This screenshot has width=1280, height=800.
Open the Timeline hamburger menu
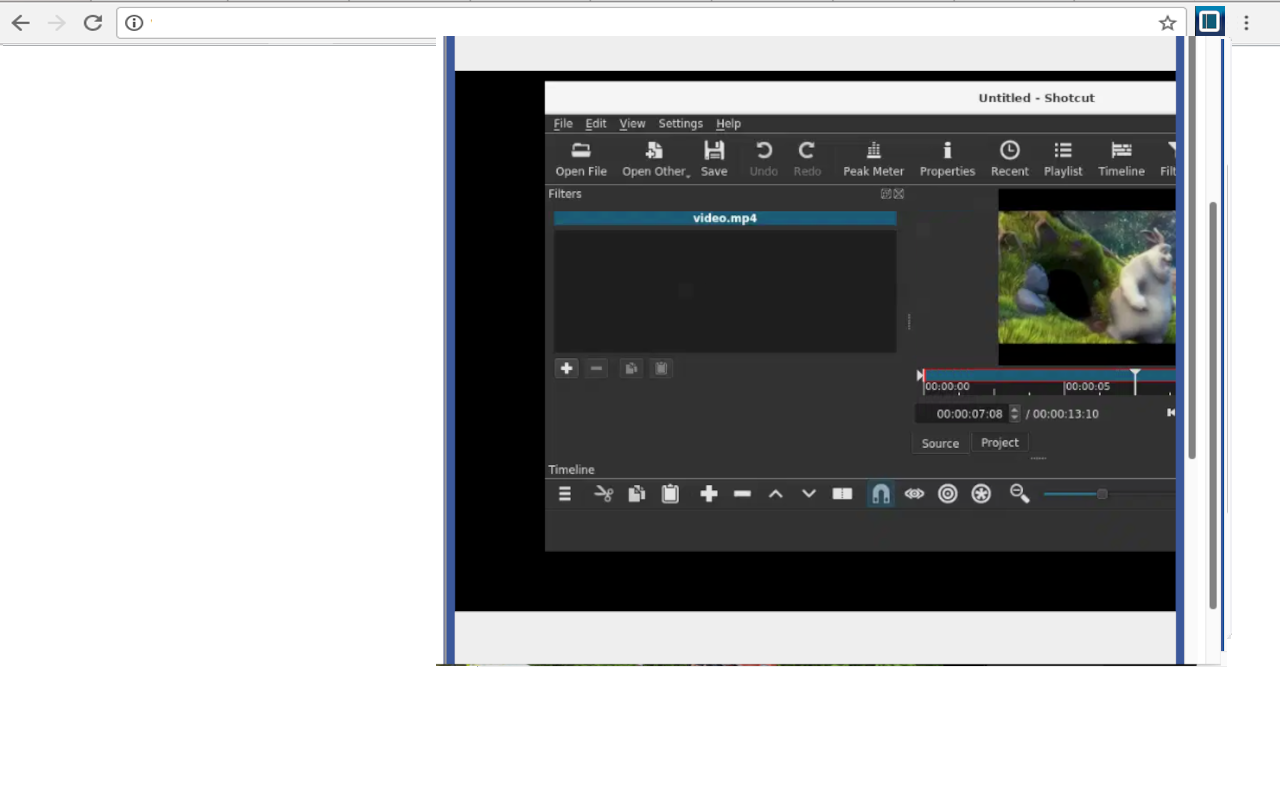point(565,494)
